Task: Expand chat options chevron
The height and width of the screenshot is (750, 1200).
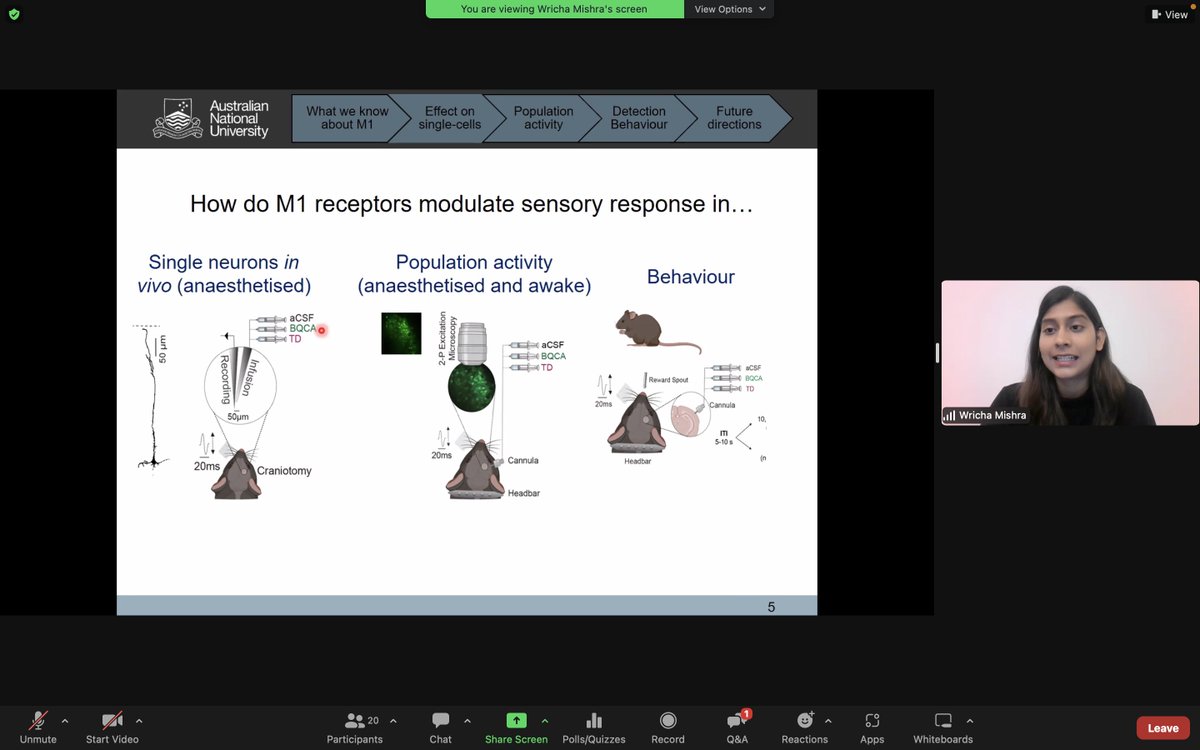Action: [x=467, y=721]
